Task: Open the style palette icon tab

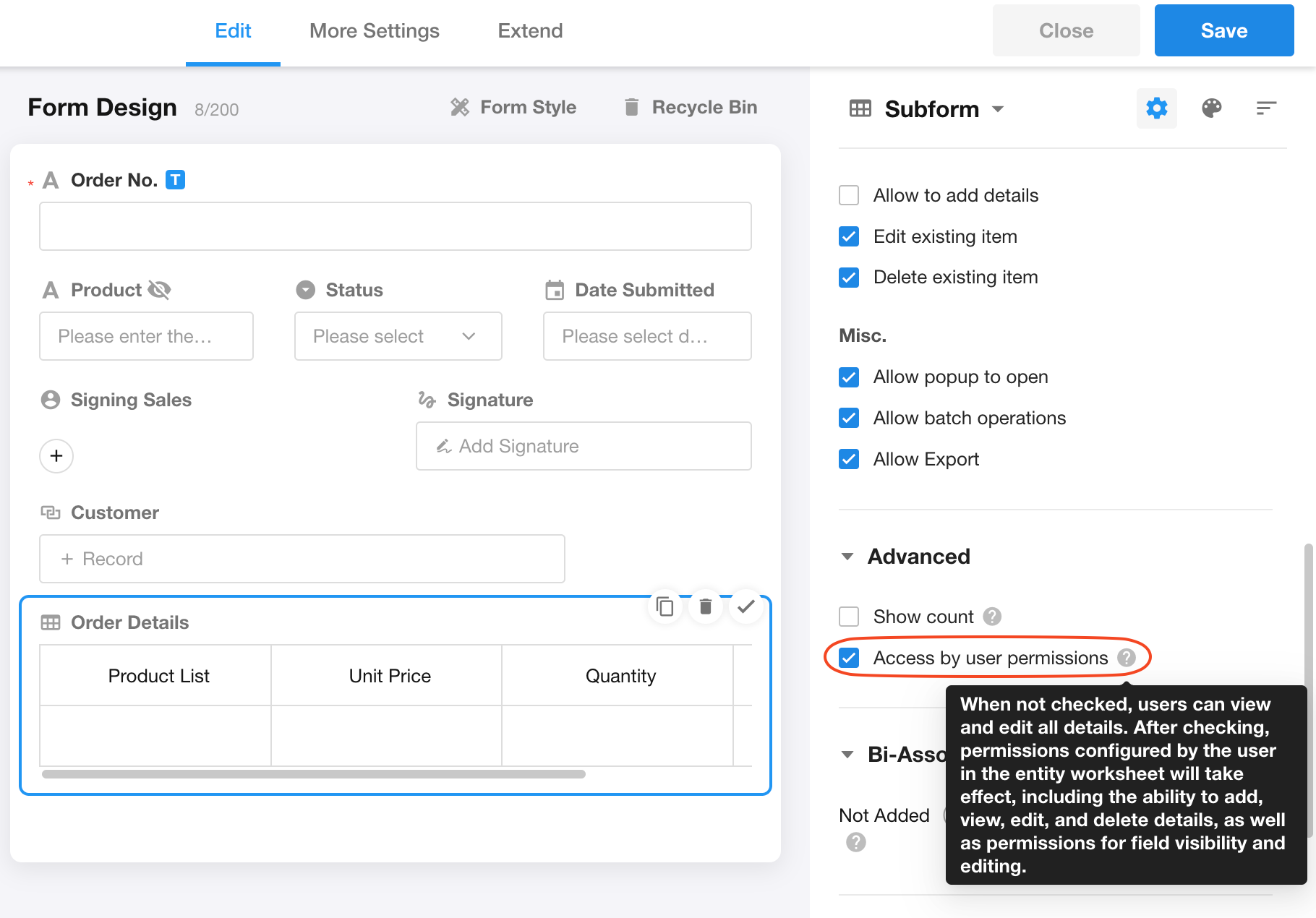Action: tap(1211, 108)
